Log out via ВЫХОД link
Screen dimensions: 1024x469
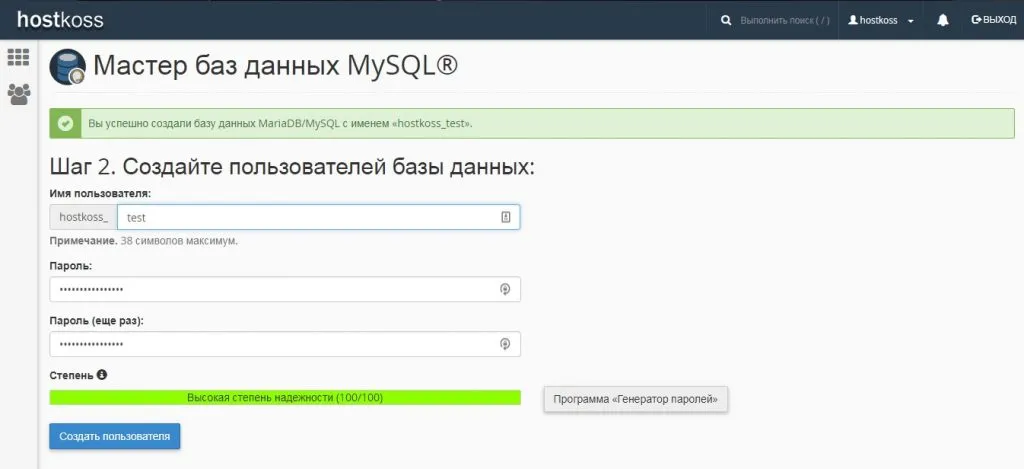[994, 20]
